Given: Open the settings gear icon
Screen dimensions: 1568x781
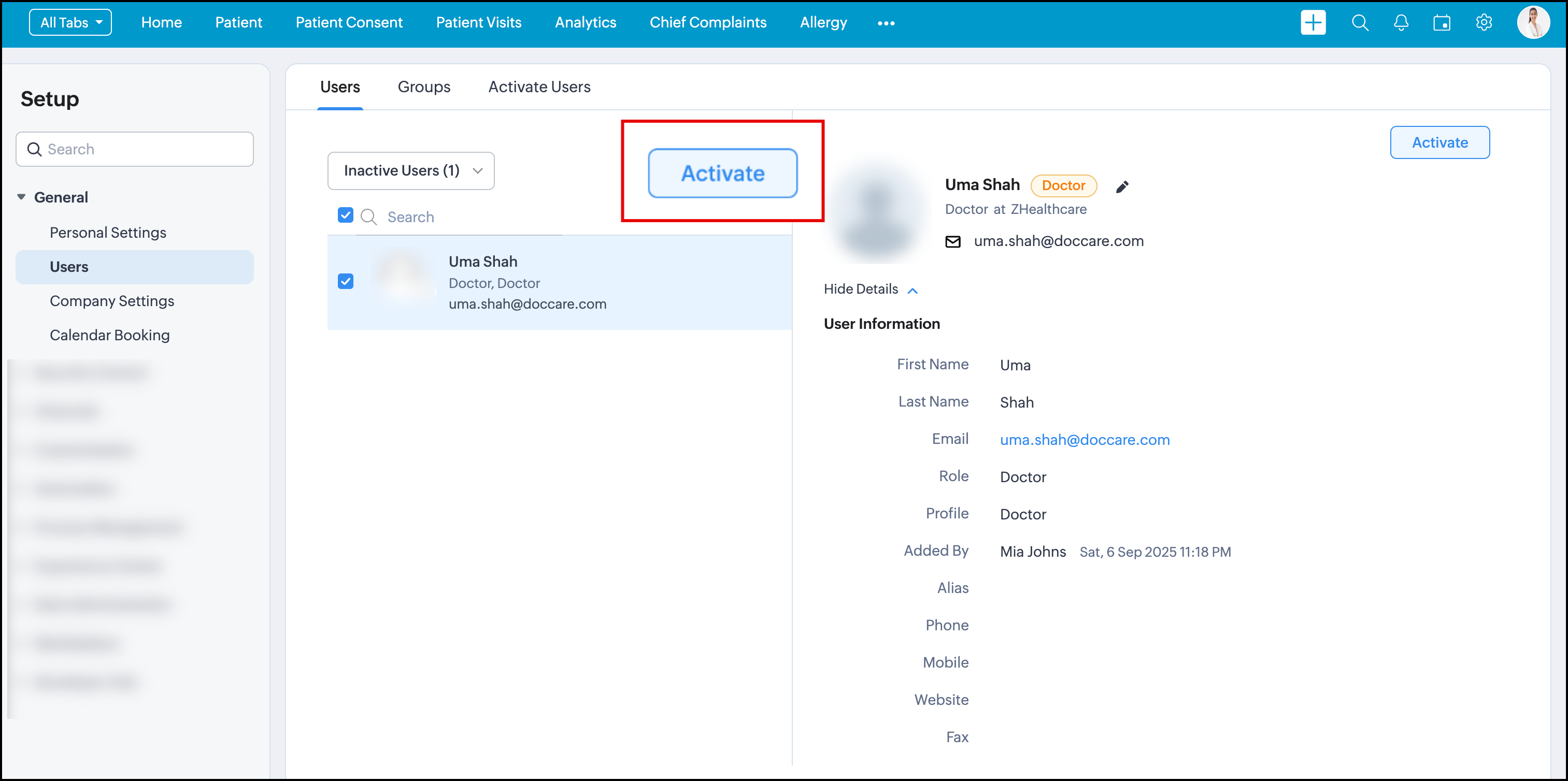Looking at the screenshot, I should 1484,22.
